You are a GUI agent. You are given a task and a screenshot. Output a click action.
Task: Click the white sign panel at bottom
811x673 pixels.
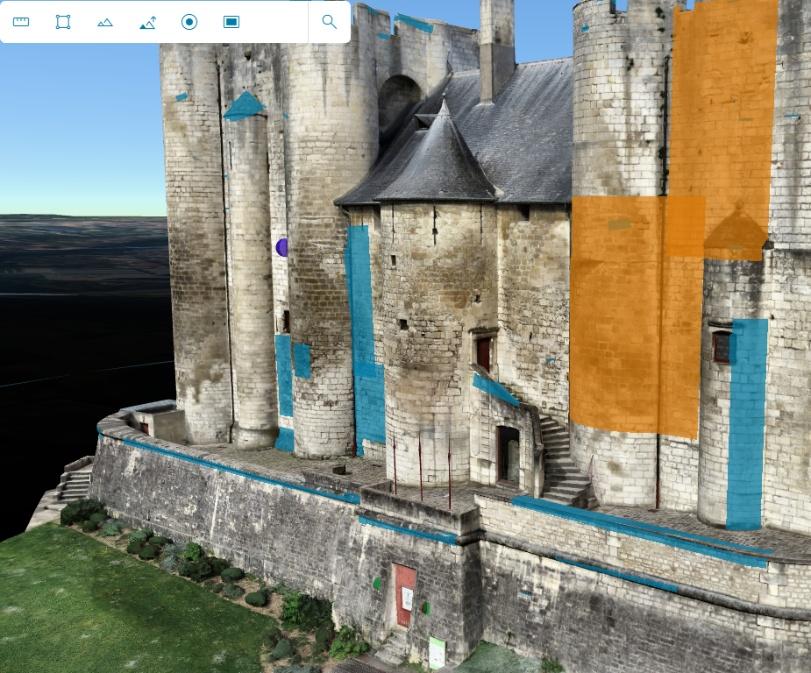436,651
